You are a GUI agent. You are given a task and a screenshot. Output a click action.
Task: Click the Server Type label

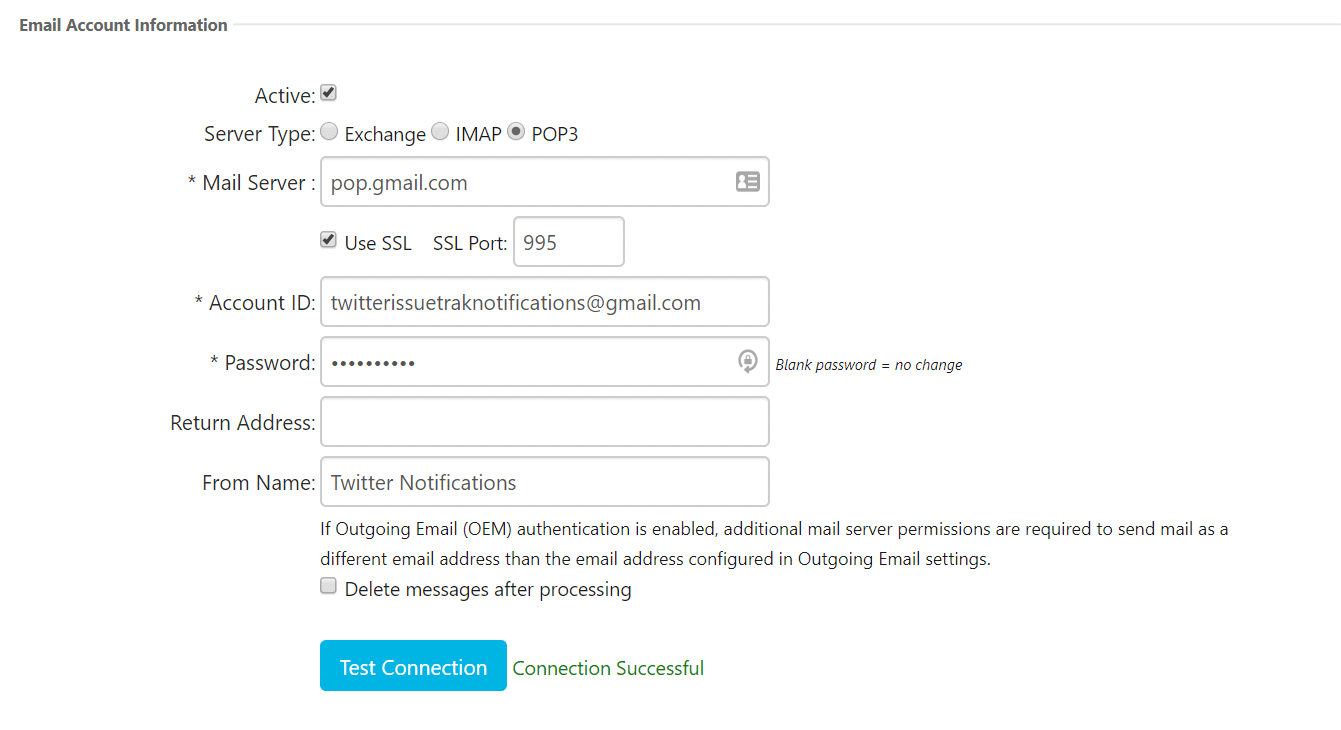pos(260,134)
